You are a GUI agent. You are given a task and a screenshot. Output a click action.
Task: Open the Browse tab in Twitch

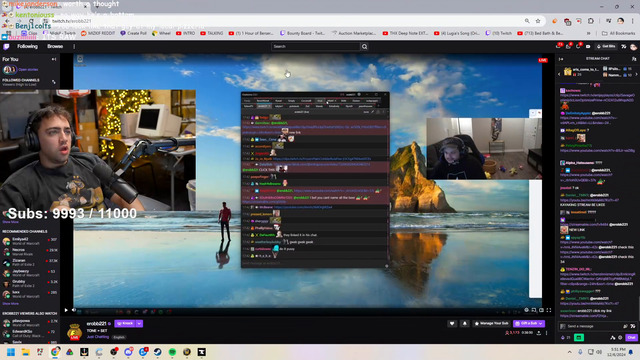[x=55, y=47]
